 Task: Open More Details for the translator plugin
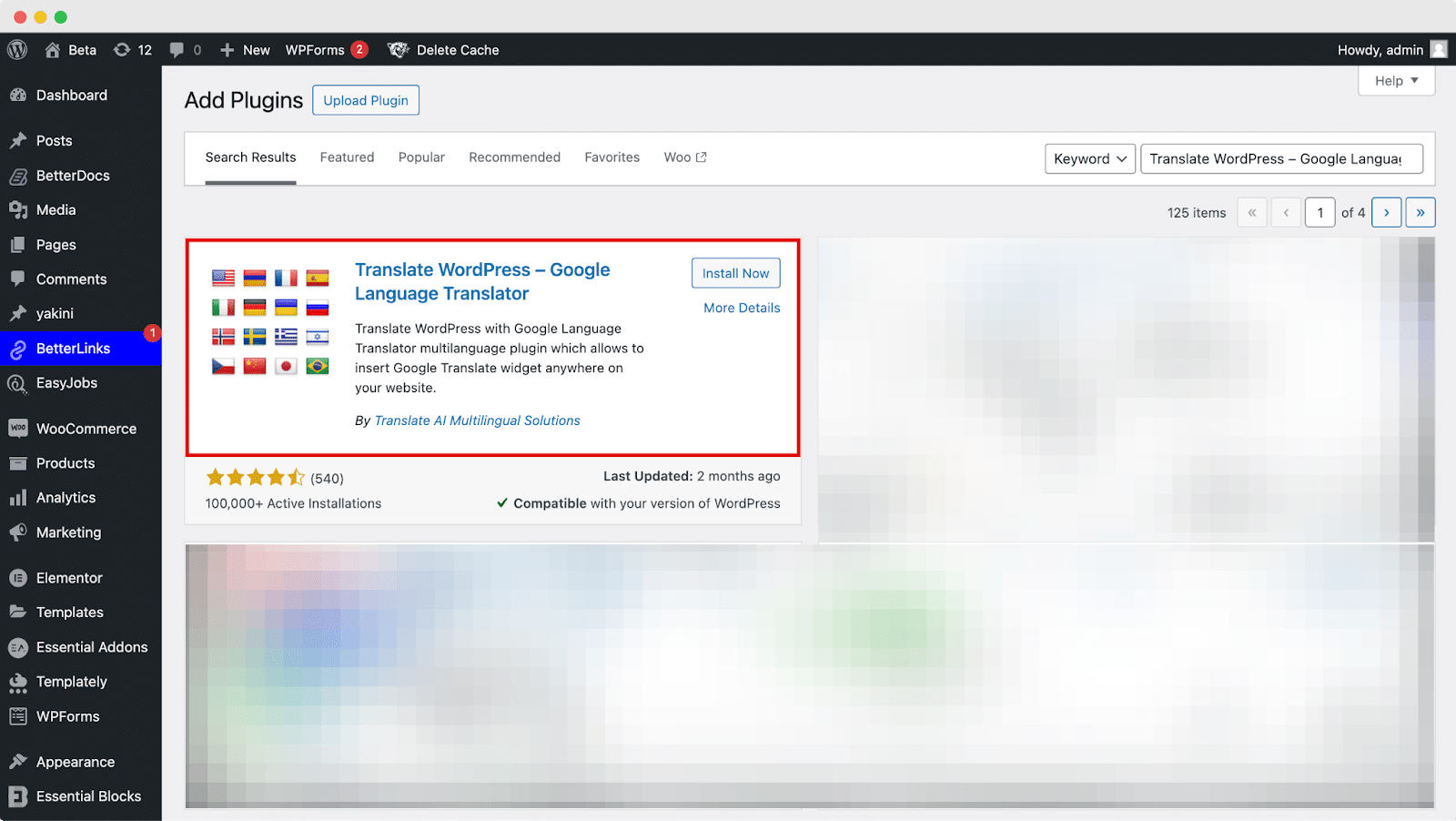pyautogui.click(x=742, y=308)
